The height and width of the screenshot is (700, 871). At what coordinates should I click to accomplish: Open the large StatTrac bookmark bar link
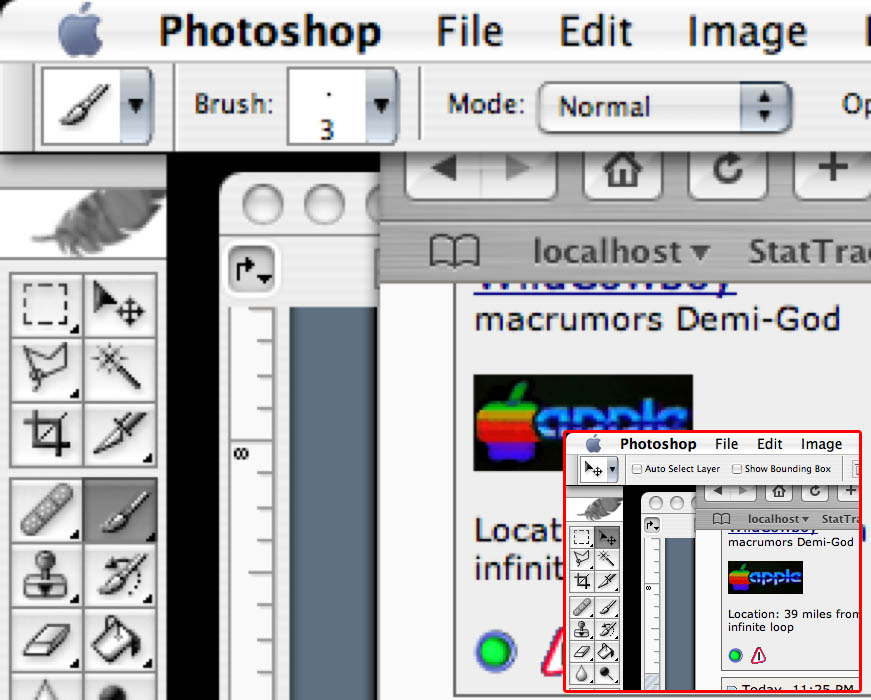click(x=810, y=252)
